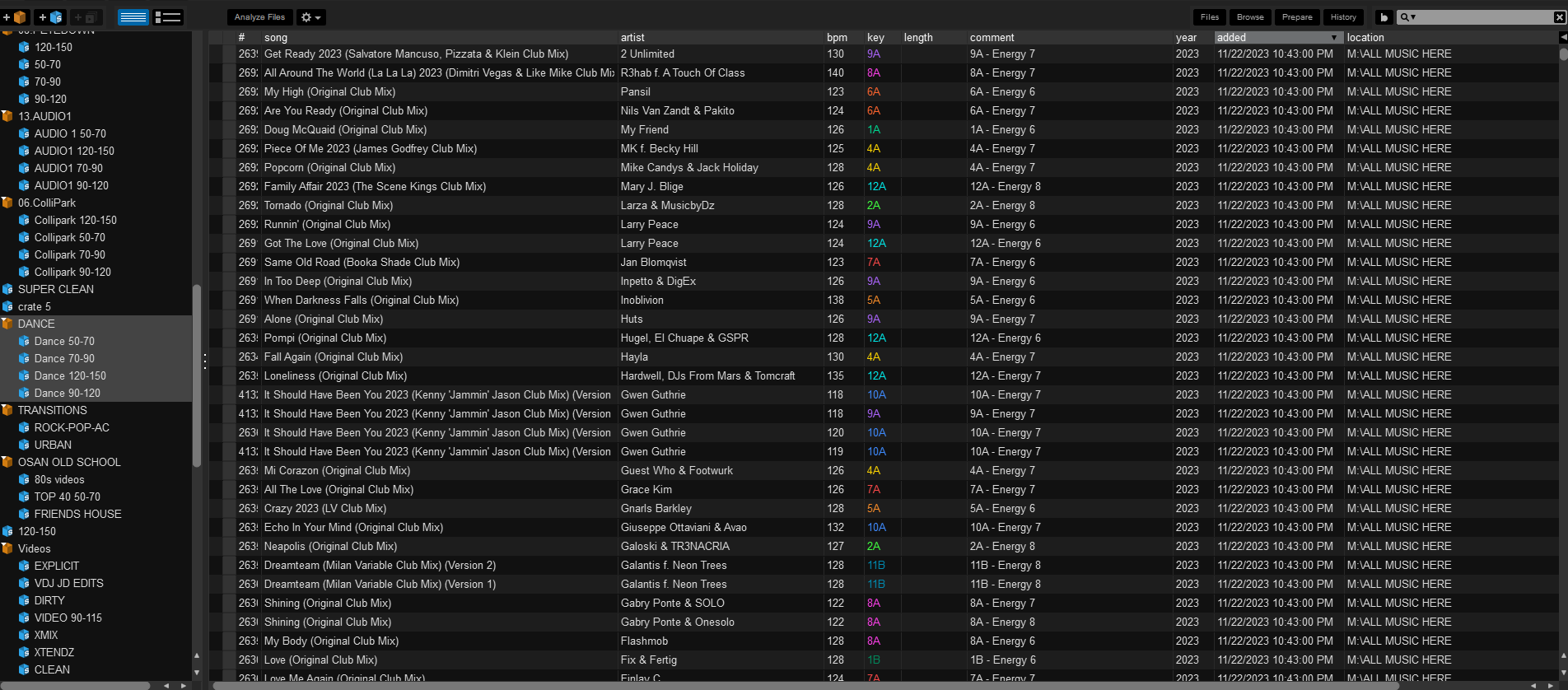Open the Browse panel
The height and width of the screenshot is (690, 1568).
tap(1250, 16)
